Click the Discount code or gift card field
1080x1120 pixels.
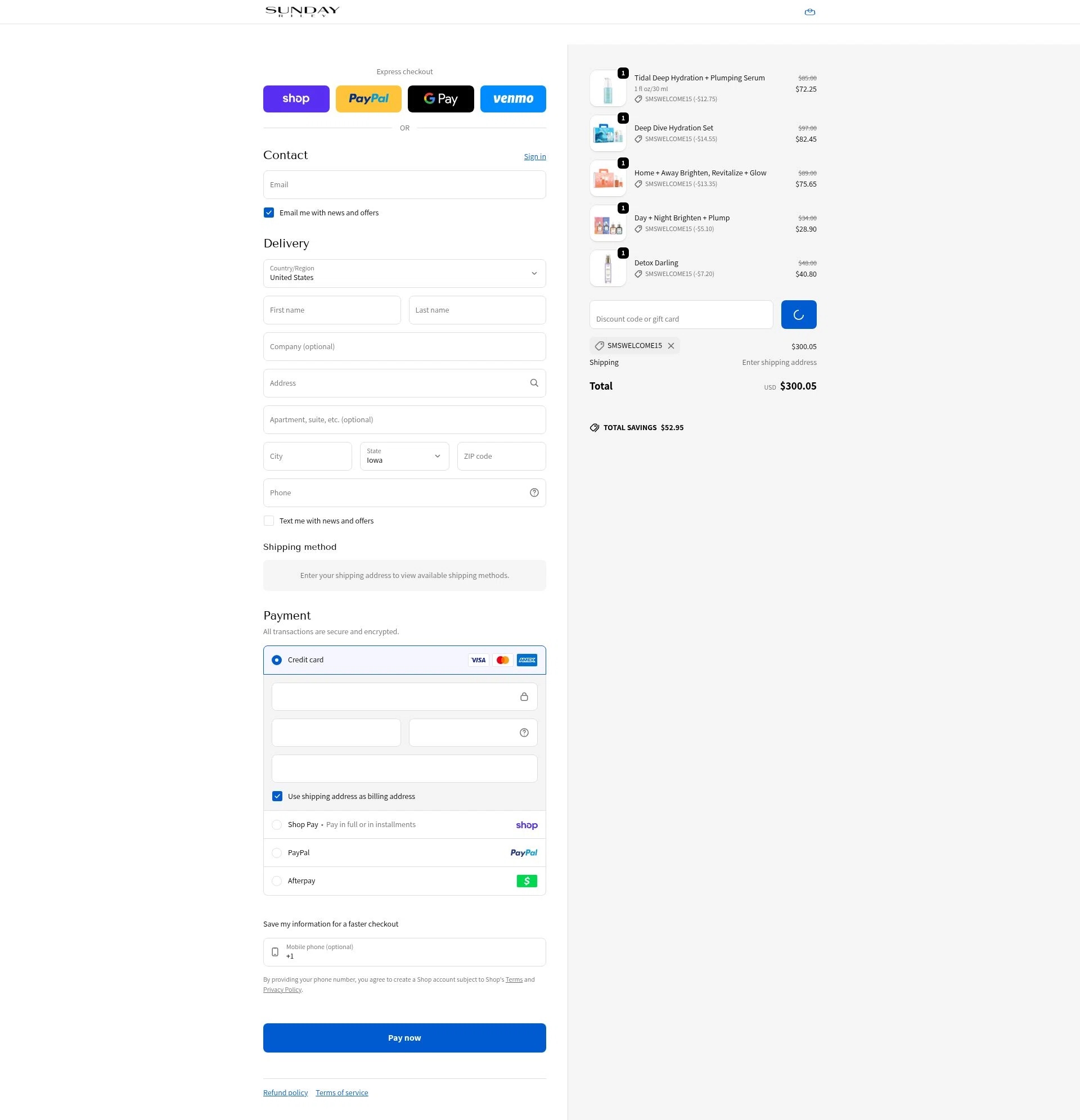[x=681, y=315]
